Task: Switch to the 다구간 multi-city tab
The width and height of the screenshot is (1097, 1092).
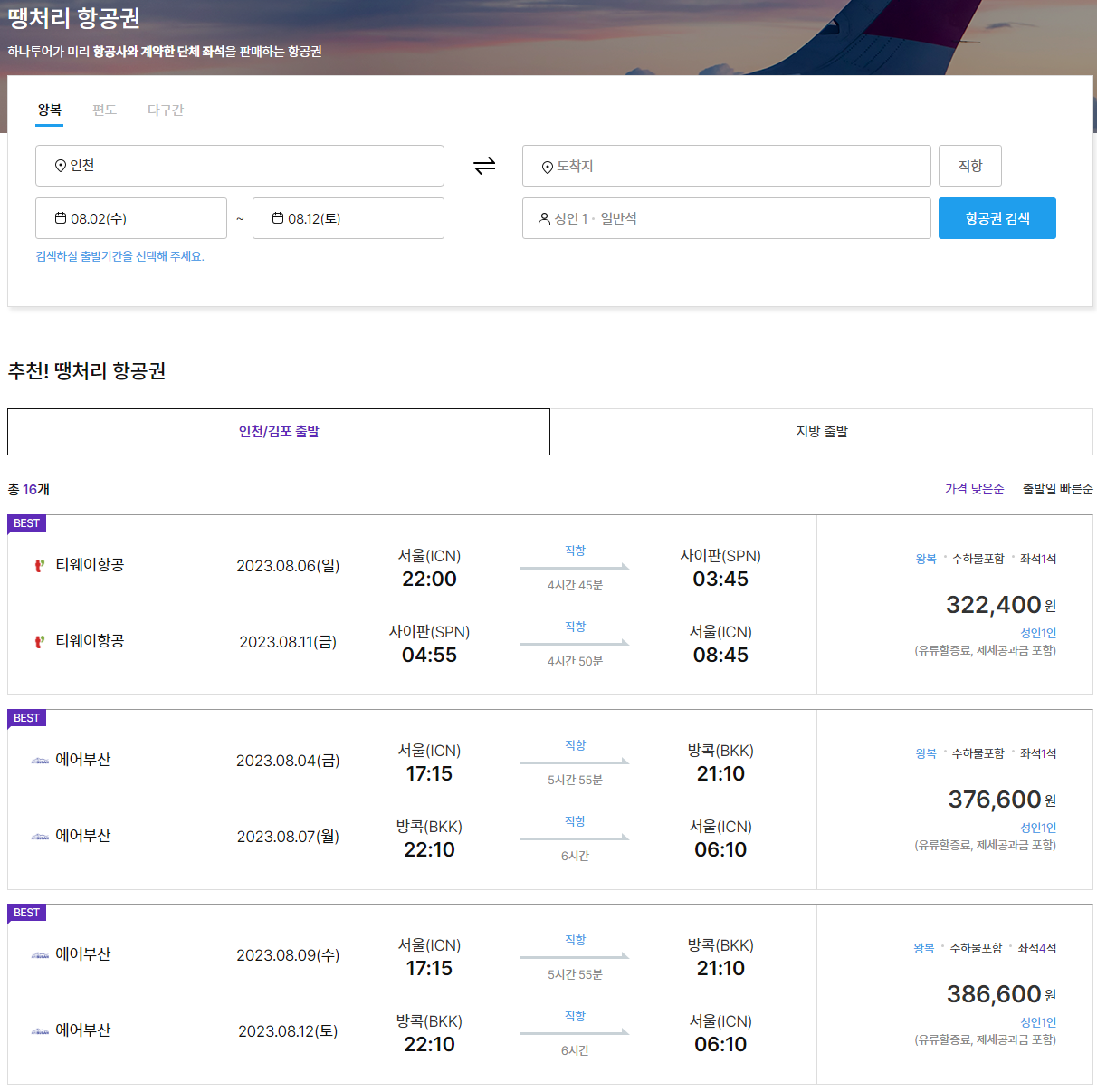Action: click(x=166, y=110)
